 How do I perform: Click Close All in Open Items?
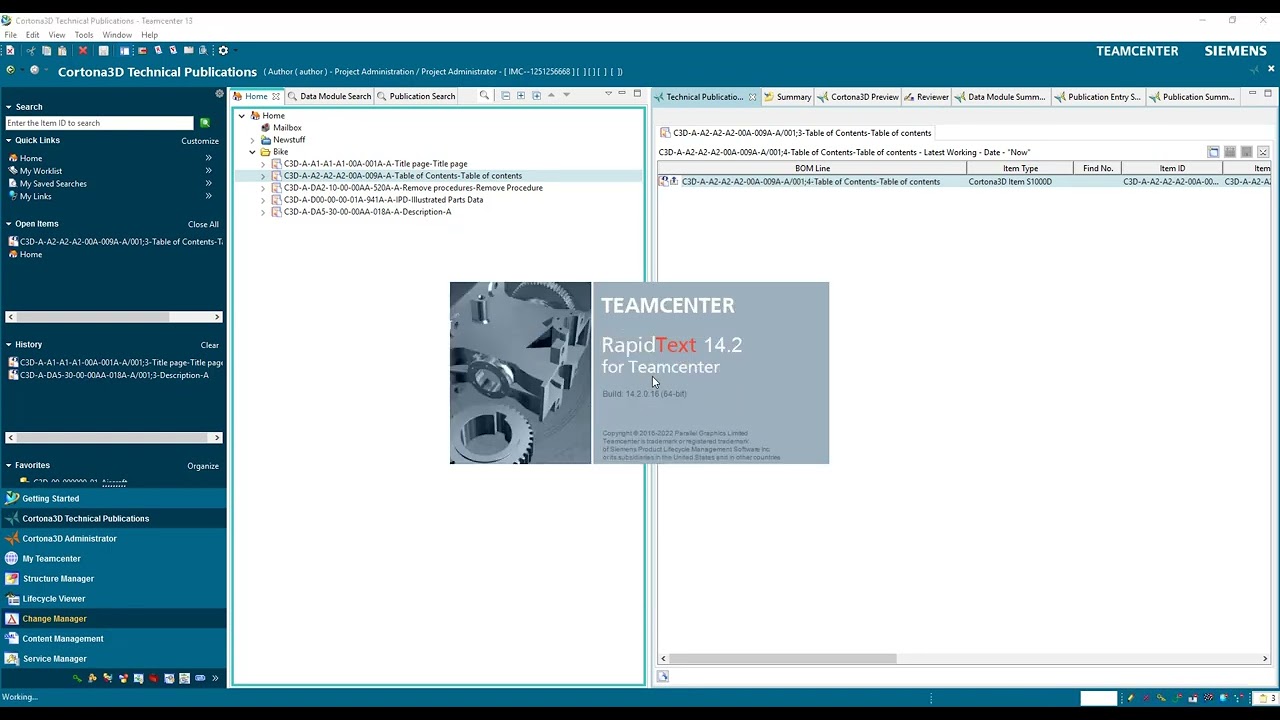tap(203, 224)
